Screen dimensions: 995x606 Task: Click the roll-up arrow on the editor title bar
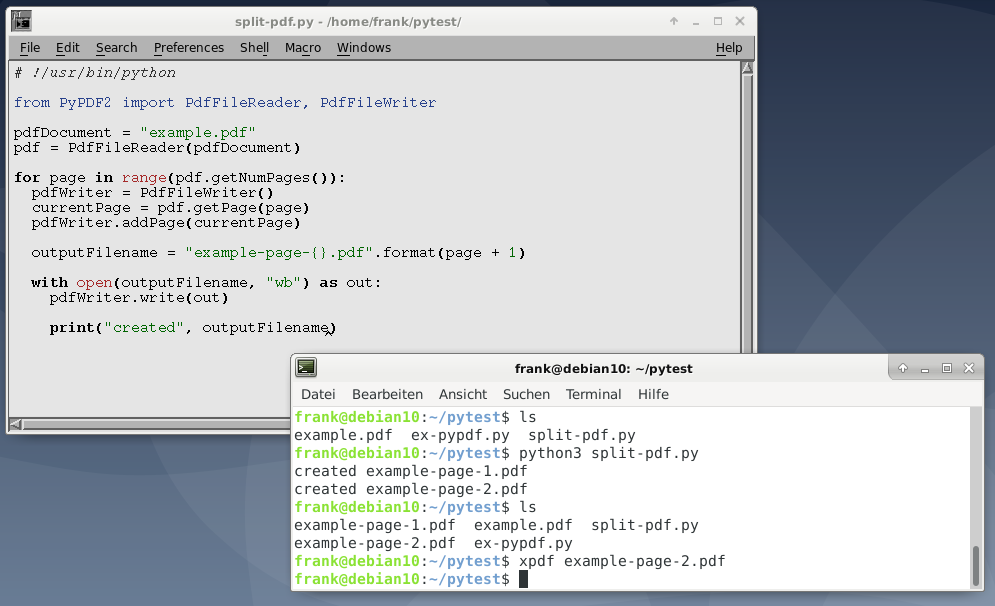[x=674, y=20]
